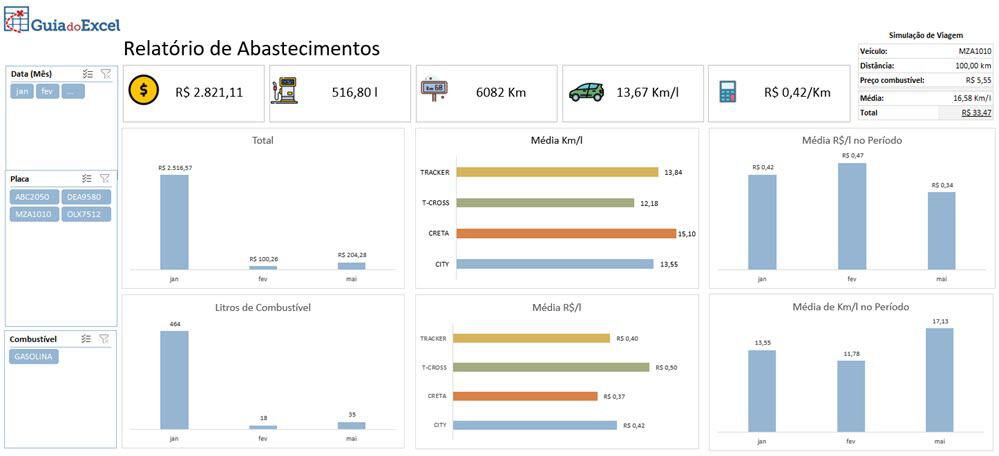Filter by plate OLX7512

[x=86, y=215]
